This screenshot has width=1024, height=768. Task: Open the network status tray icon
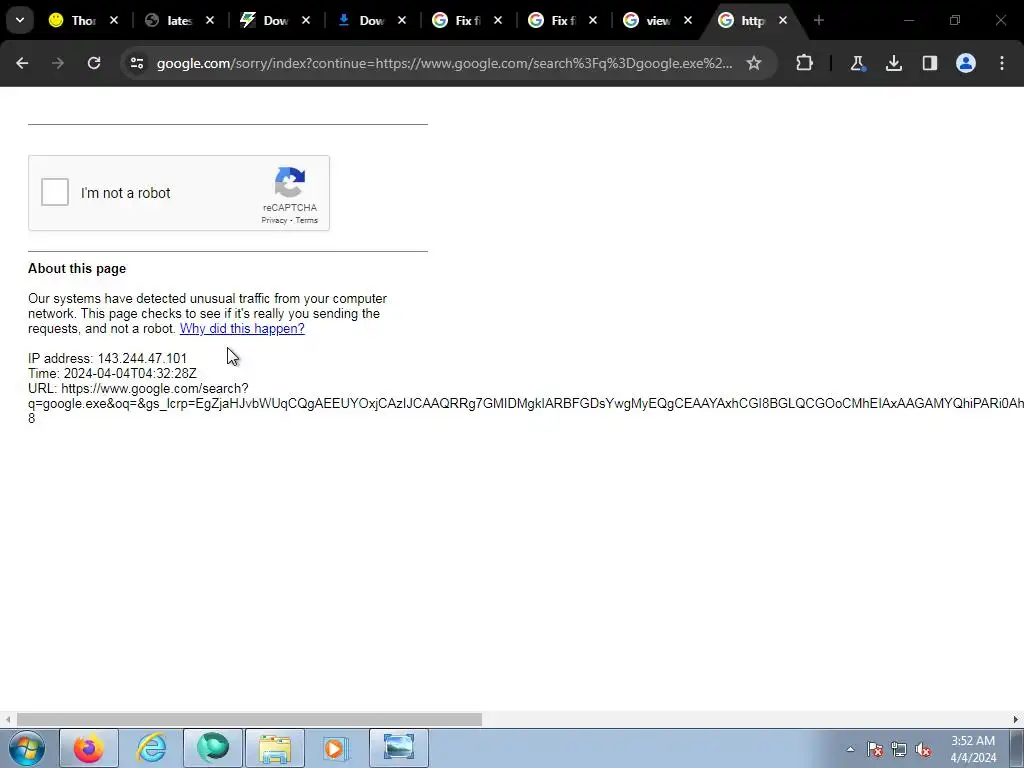899,749
